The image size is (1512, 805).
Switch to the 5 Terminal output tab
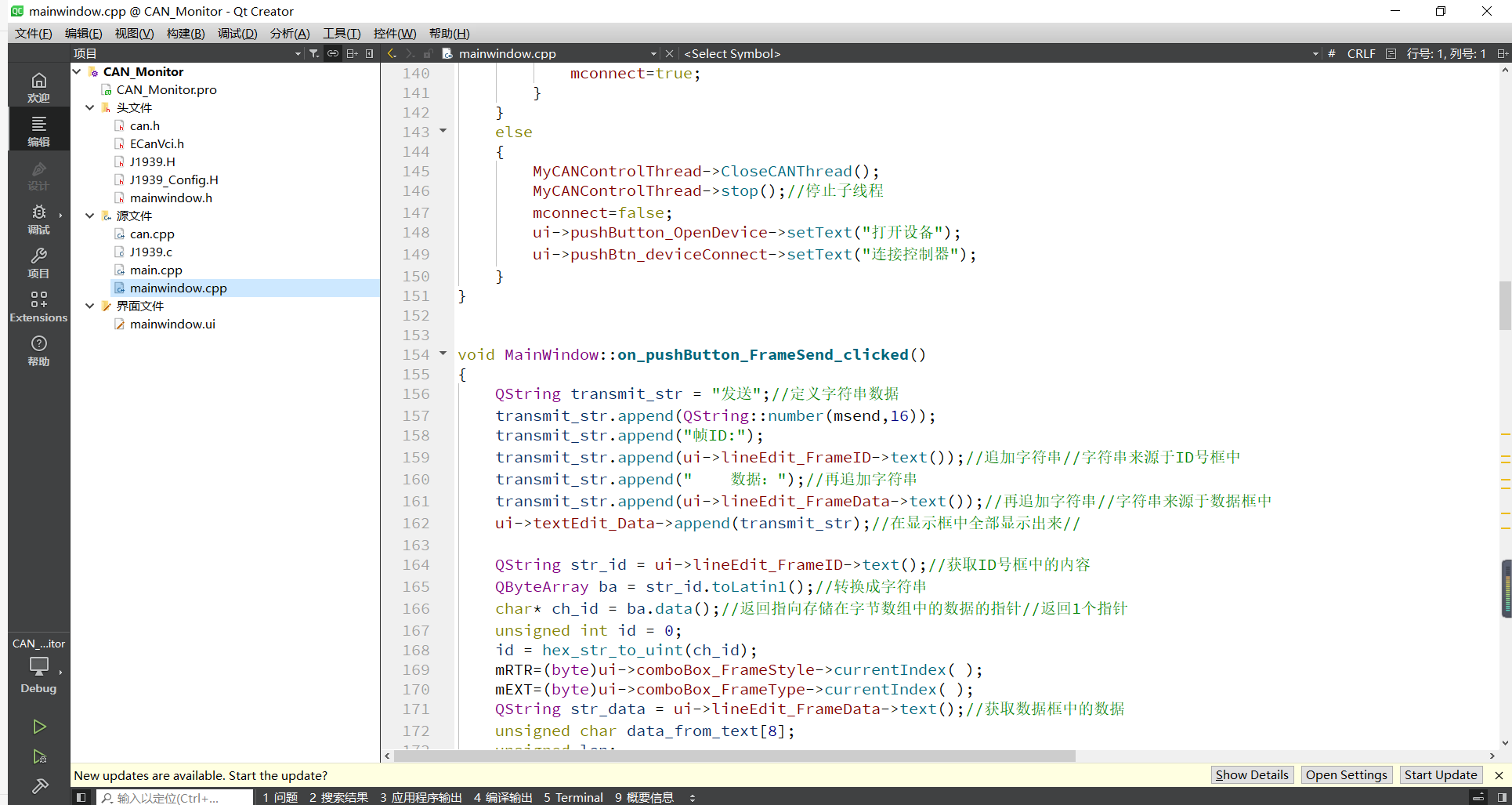573,797
